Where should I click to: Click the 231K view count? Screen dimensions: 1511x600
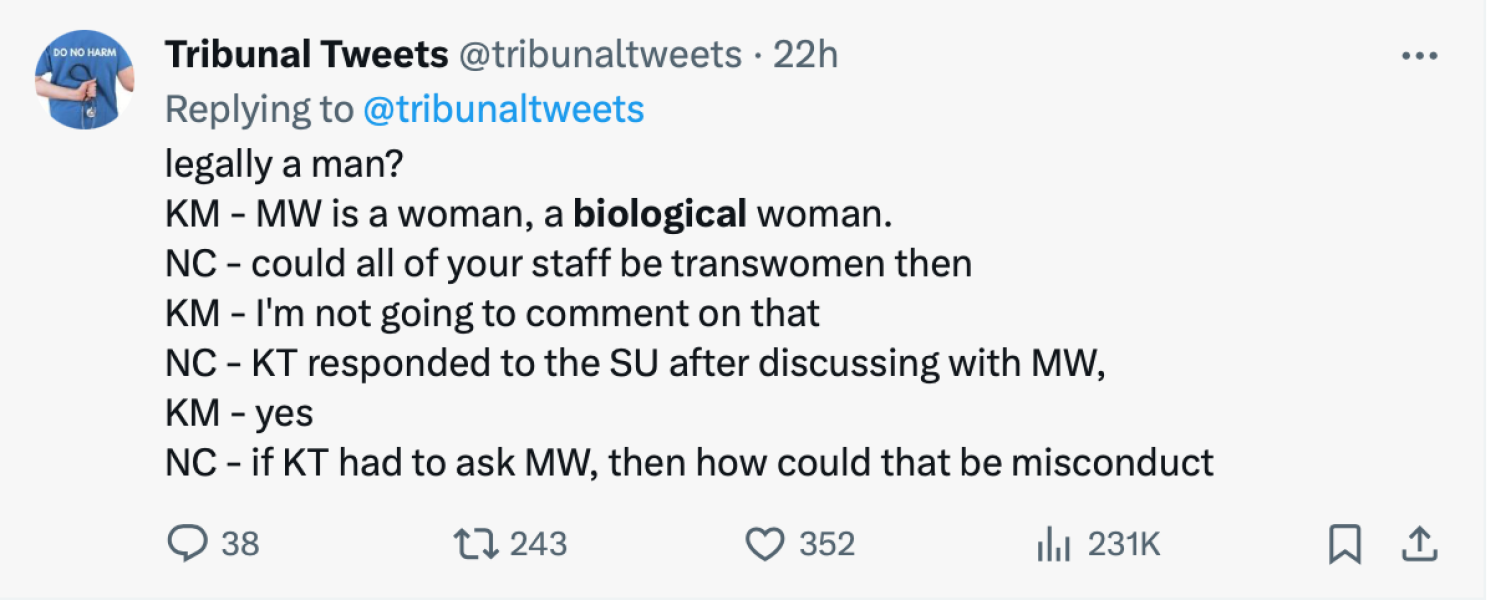coord(1123,544)
